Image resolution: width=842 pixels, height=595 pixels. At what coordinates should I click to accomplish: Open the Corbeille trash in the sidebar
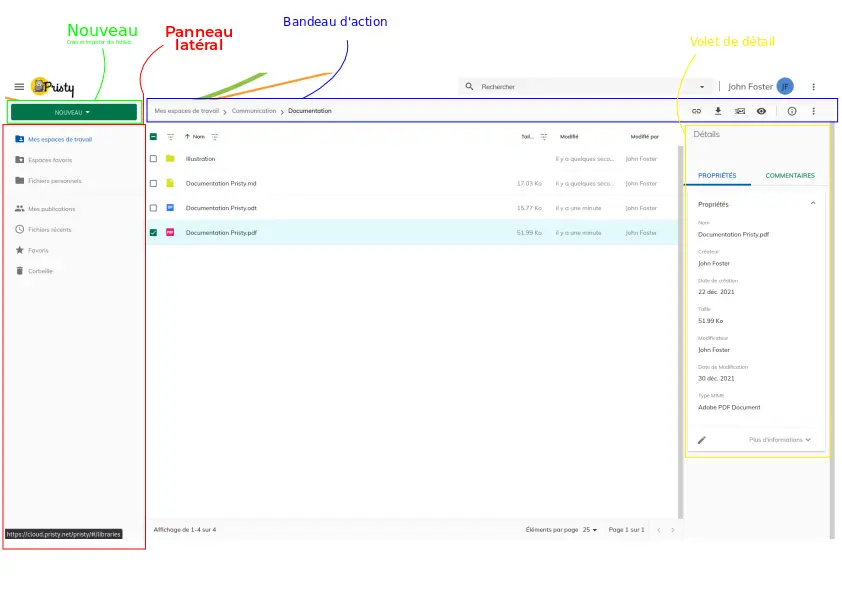[x=40, y=271]
